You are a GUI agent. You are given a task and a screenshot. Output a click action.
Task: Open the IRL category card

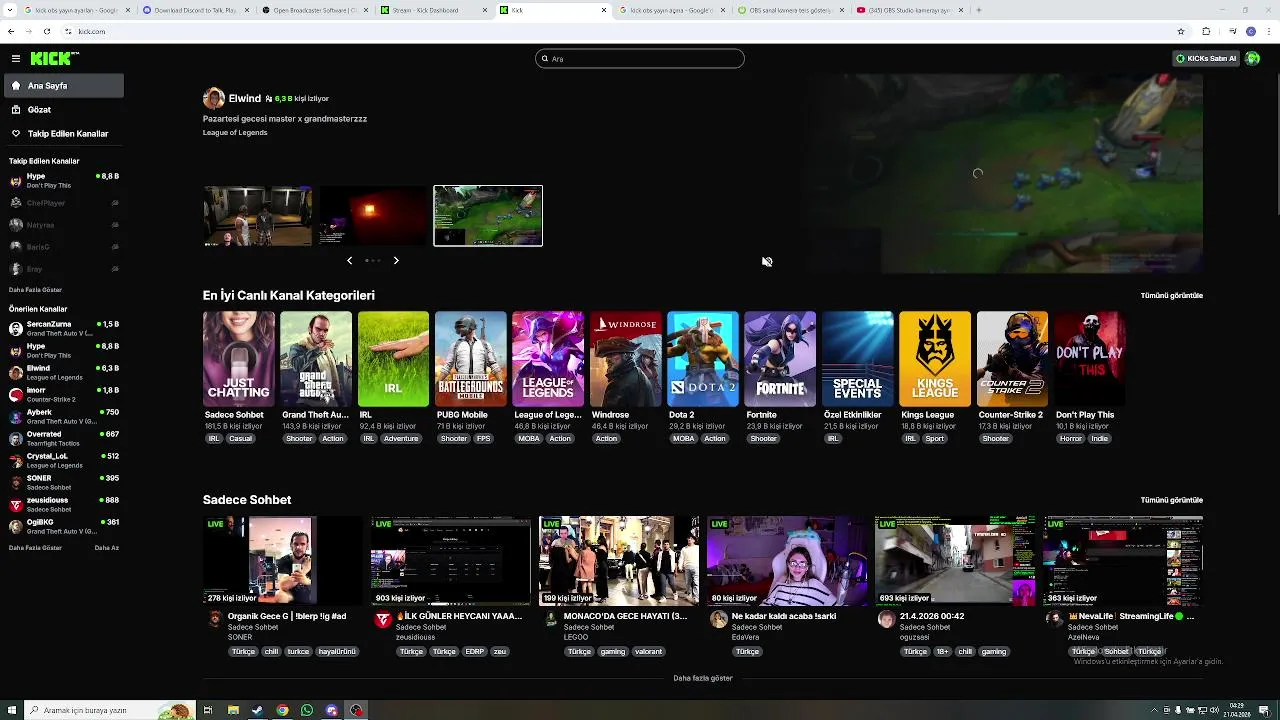click(393, 359)
